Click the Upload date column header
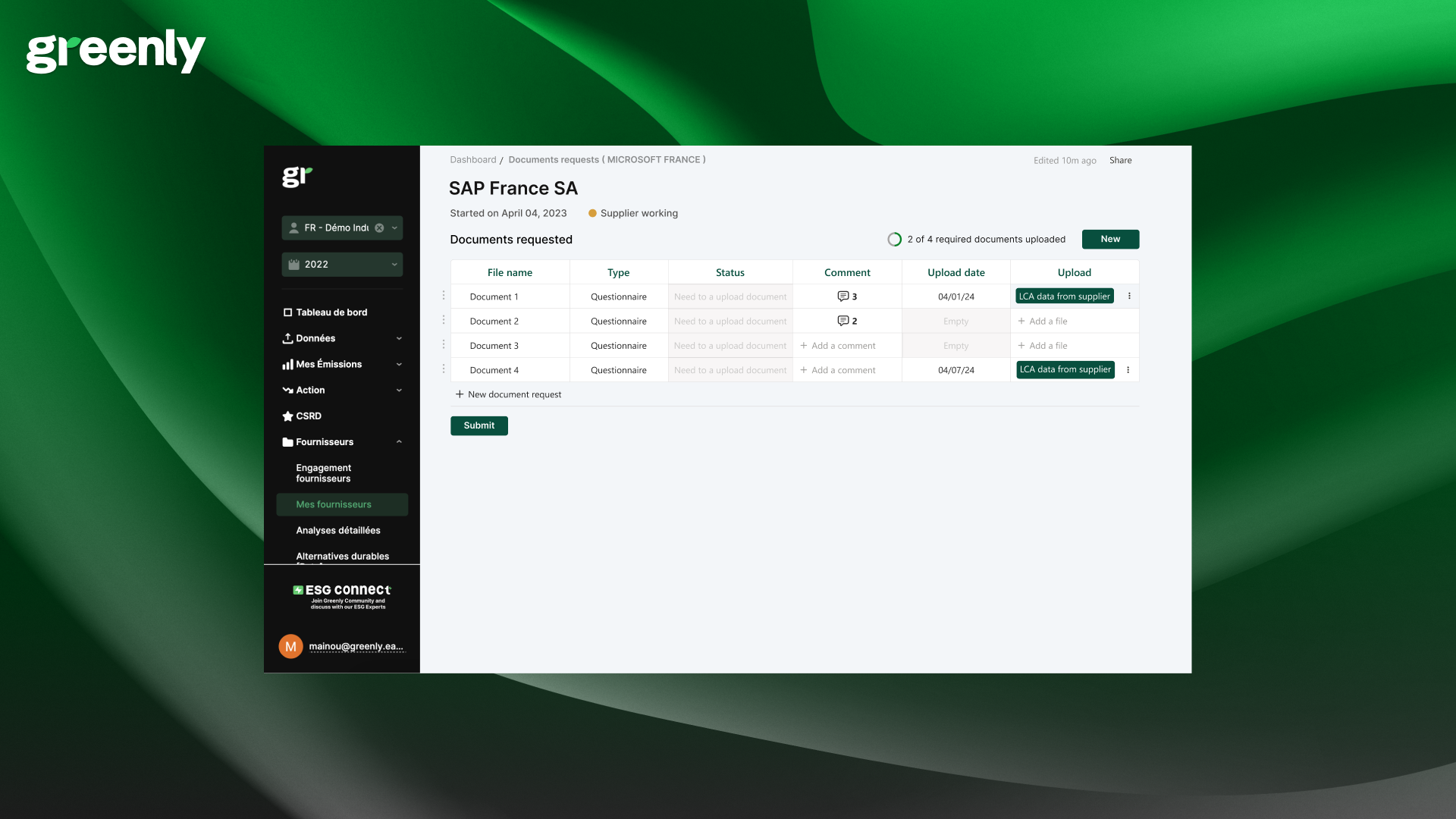This screenshot has width=1456, height=819. [956, 273]
